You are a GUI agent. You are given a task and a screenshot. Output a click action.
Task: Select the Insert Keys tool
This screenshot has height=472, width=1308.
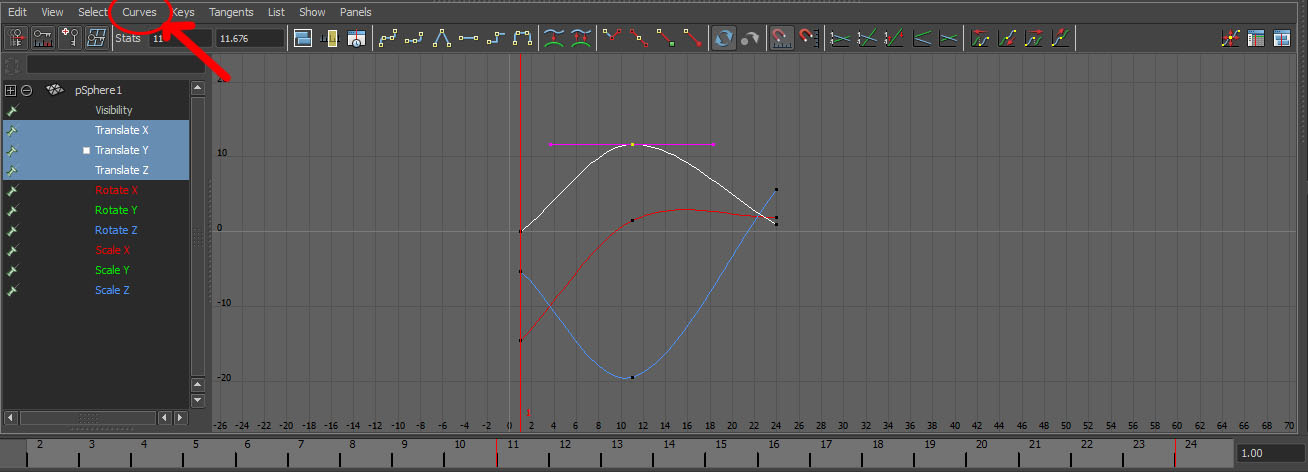(43, 38)
